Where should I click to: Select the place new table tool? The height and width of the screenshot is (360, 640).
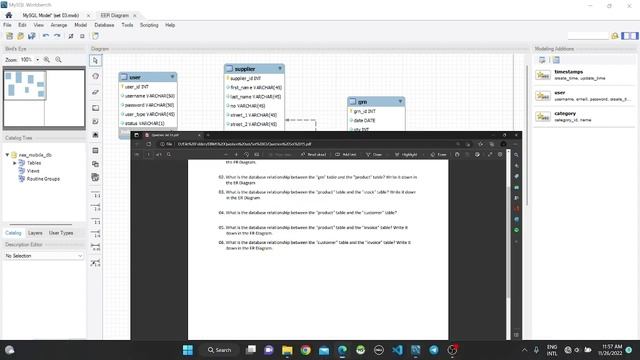96,151
